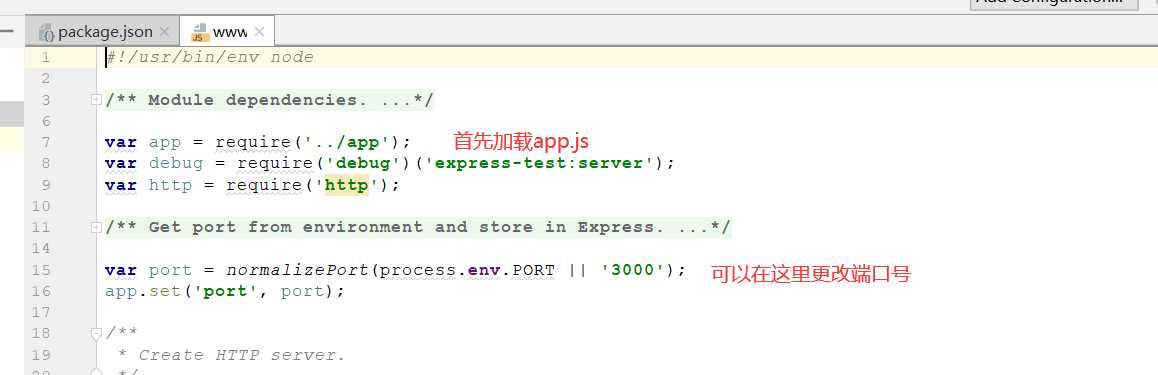Click the folded text '/** Module dependencies. ...*/'

pyautogui.click(x=269, y=100)
